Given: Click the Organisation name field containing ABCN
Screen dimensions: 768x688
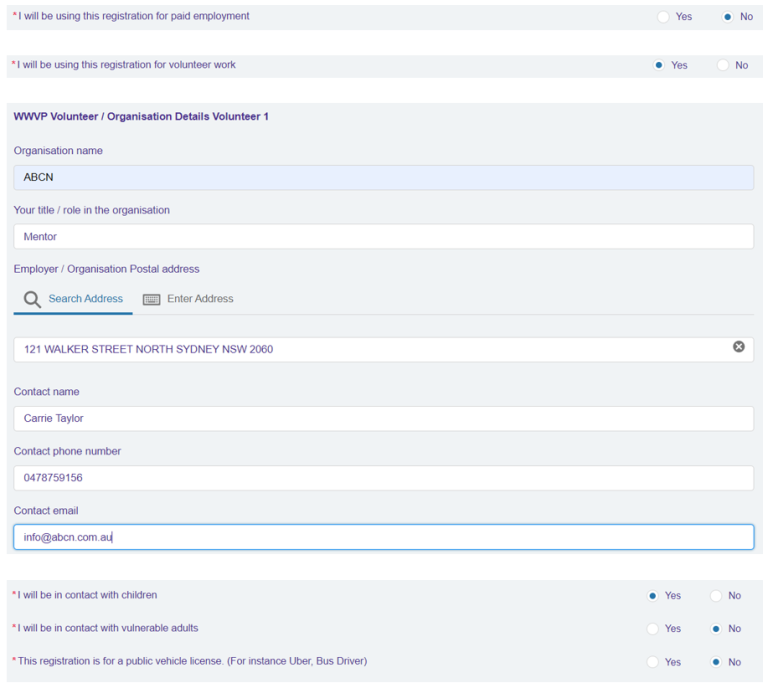Looking at the screenshot, I should pos(383,178).
